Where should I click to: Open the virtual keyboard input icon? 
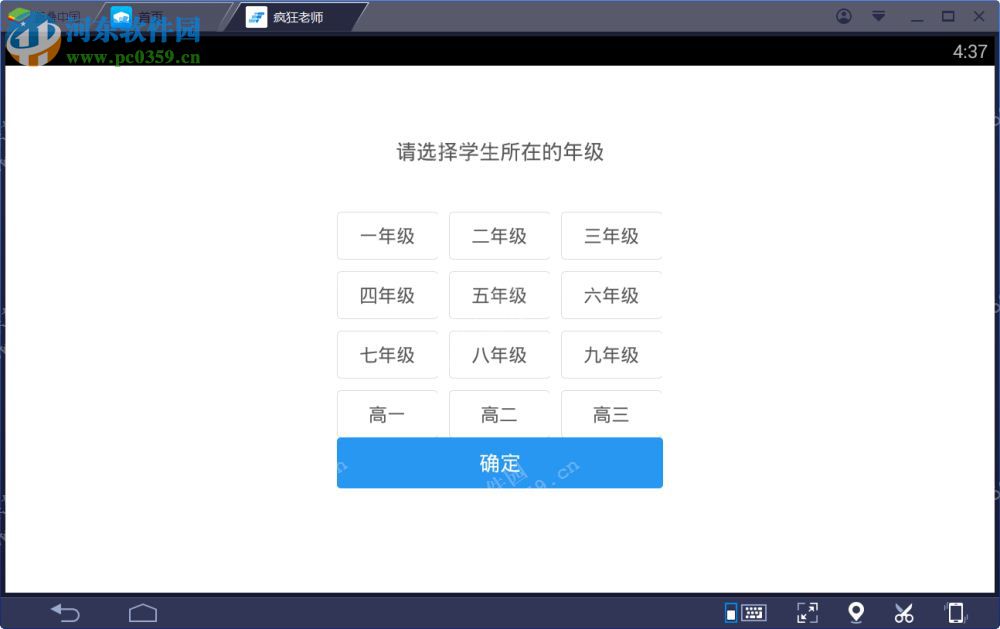click(754, 612)
